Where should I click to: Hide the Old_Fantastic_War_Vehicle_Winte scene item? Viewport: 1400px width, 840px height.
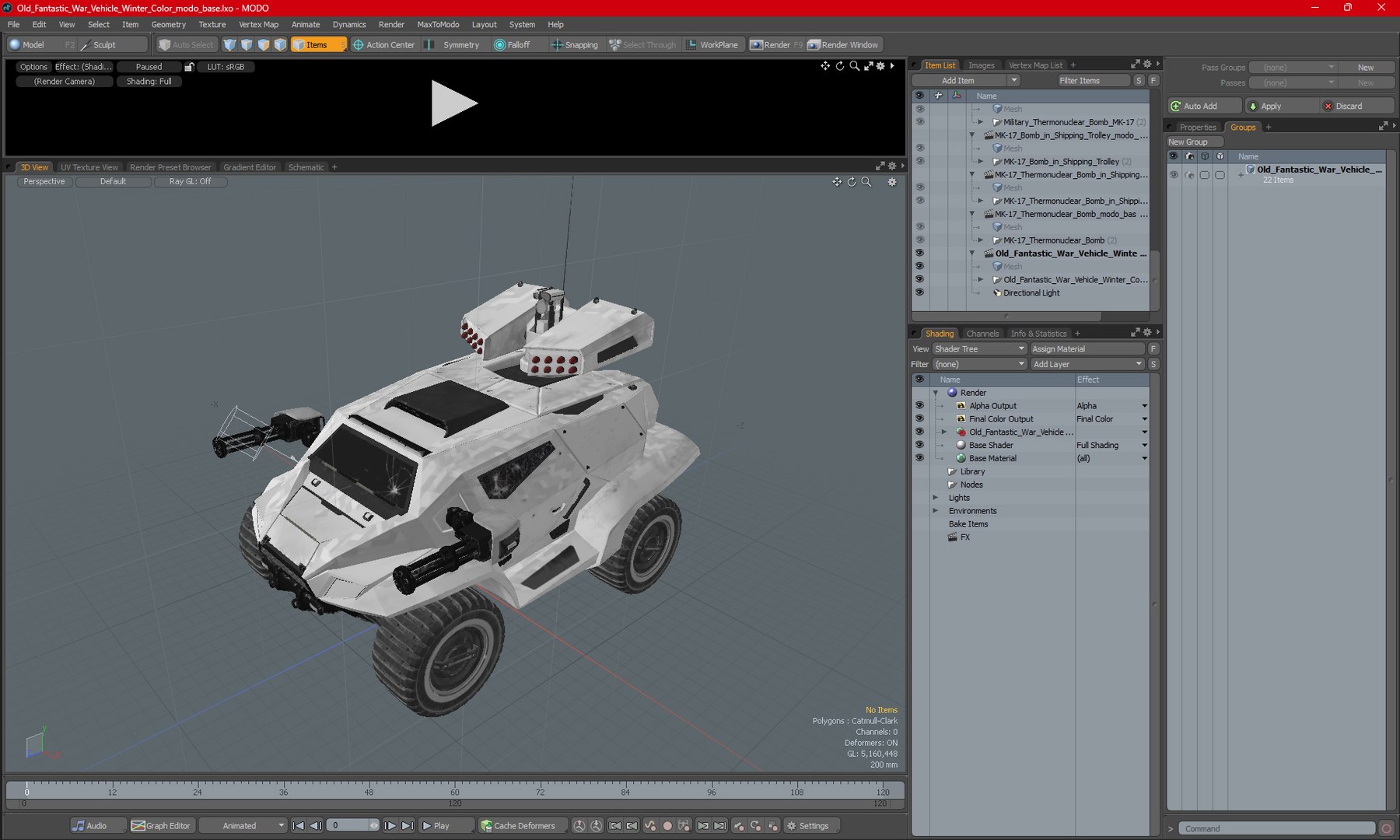[x=919, y=254]
